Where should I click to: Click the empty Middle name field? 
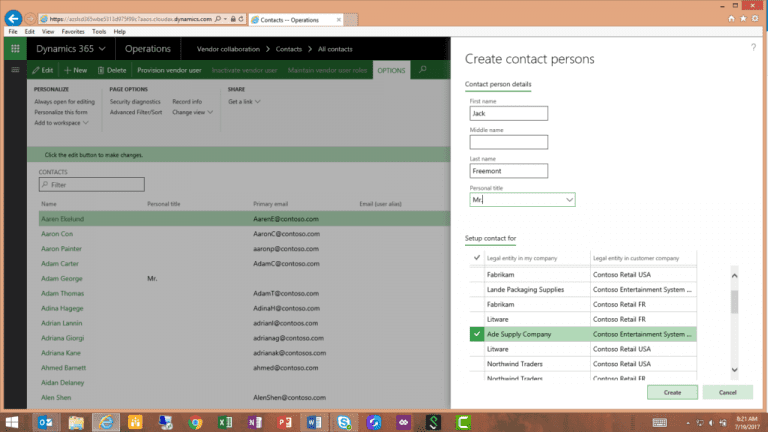click(x=508, y=142)
